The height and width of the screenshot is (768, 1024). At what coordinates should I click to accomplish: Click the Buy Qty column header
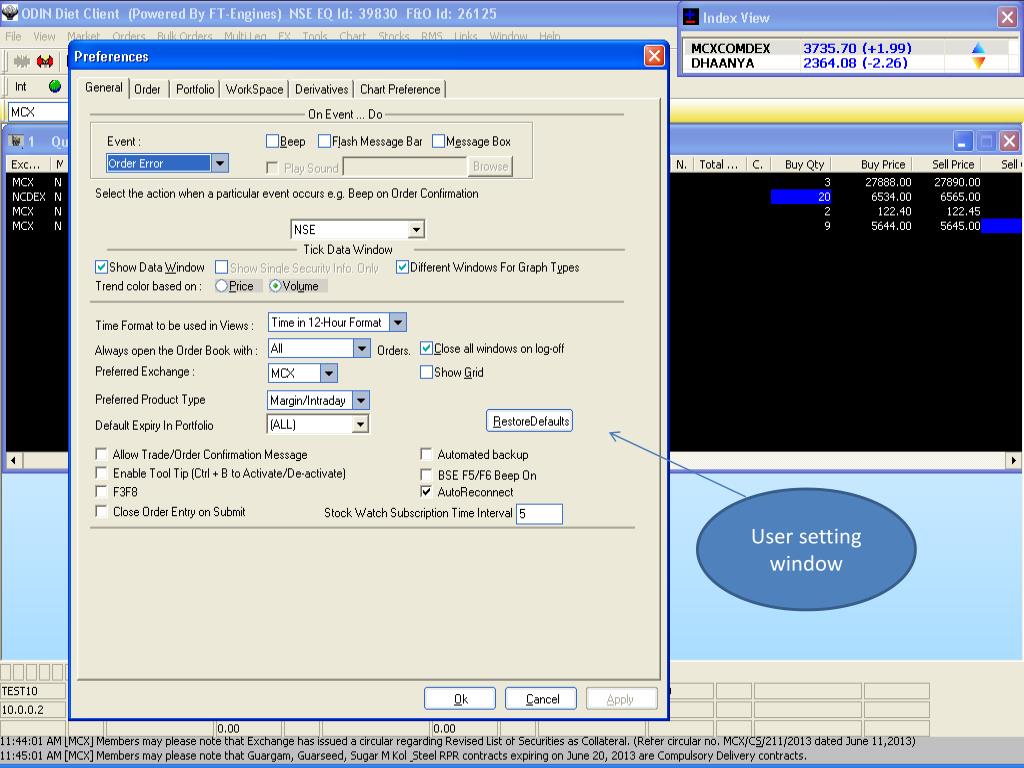coord(804,165)
